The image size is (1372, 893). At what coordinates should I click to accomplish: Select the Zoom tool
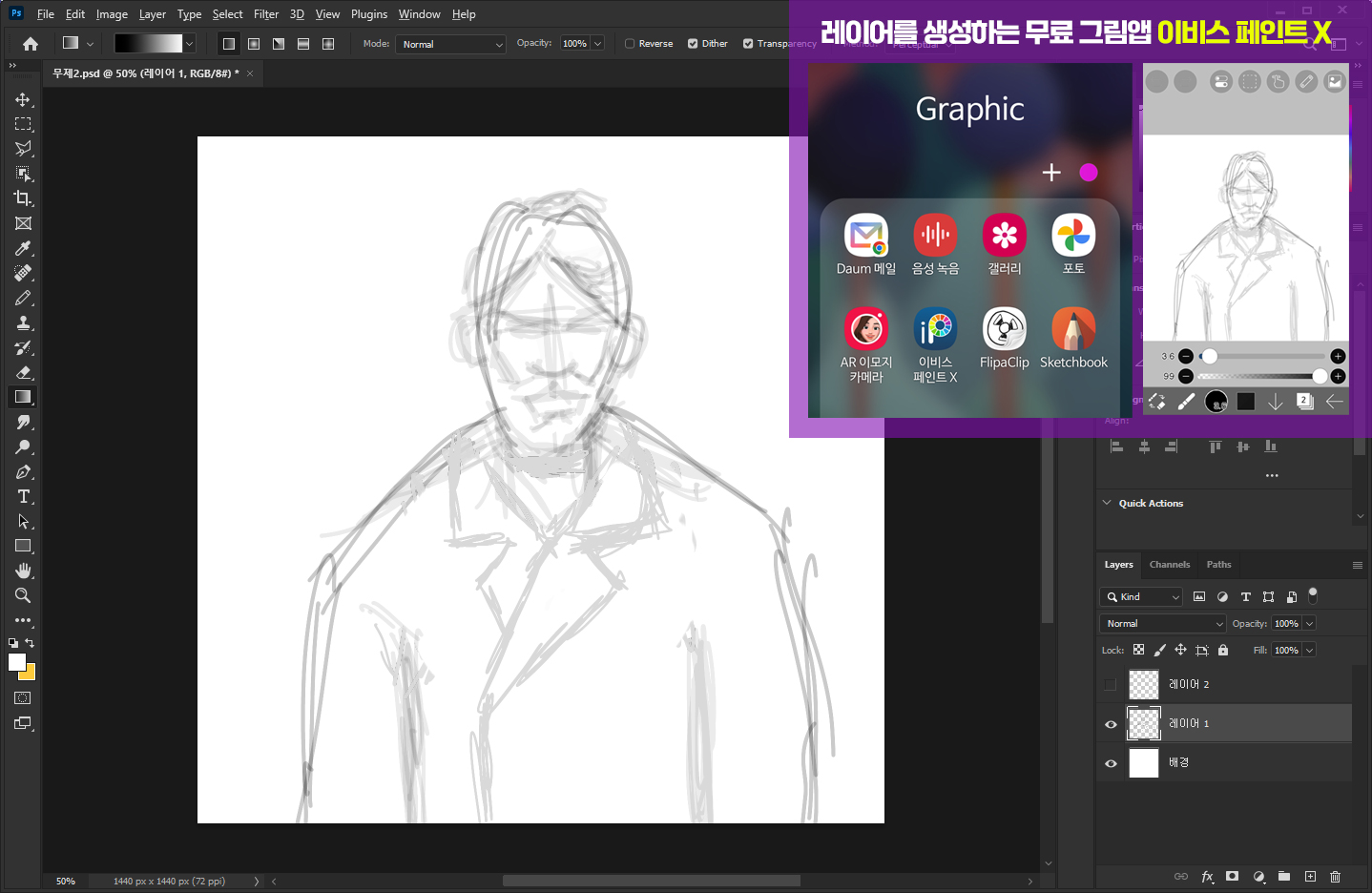pos(23,595)
